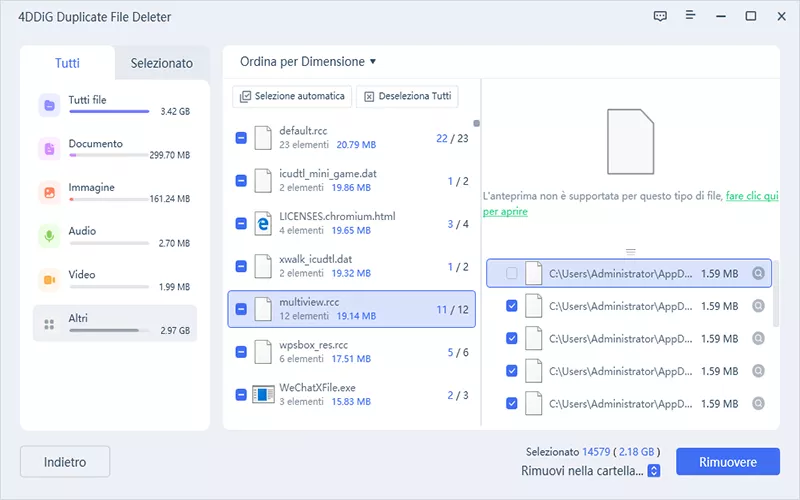
Task: Click the 2.18 GB selected size text
Action: click(x=636, y=452)
